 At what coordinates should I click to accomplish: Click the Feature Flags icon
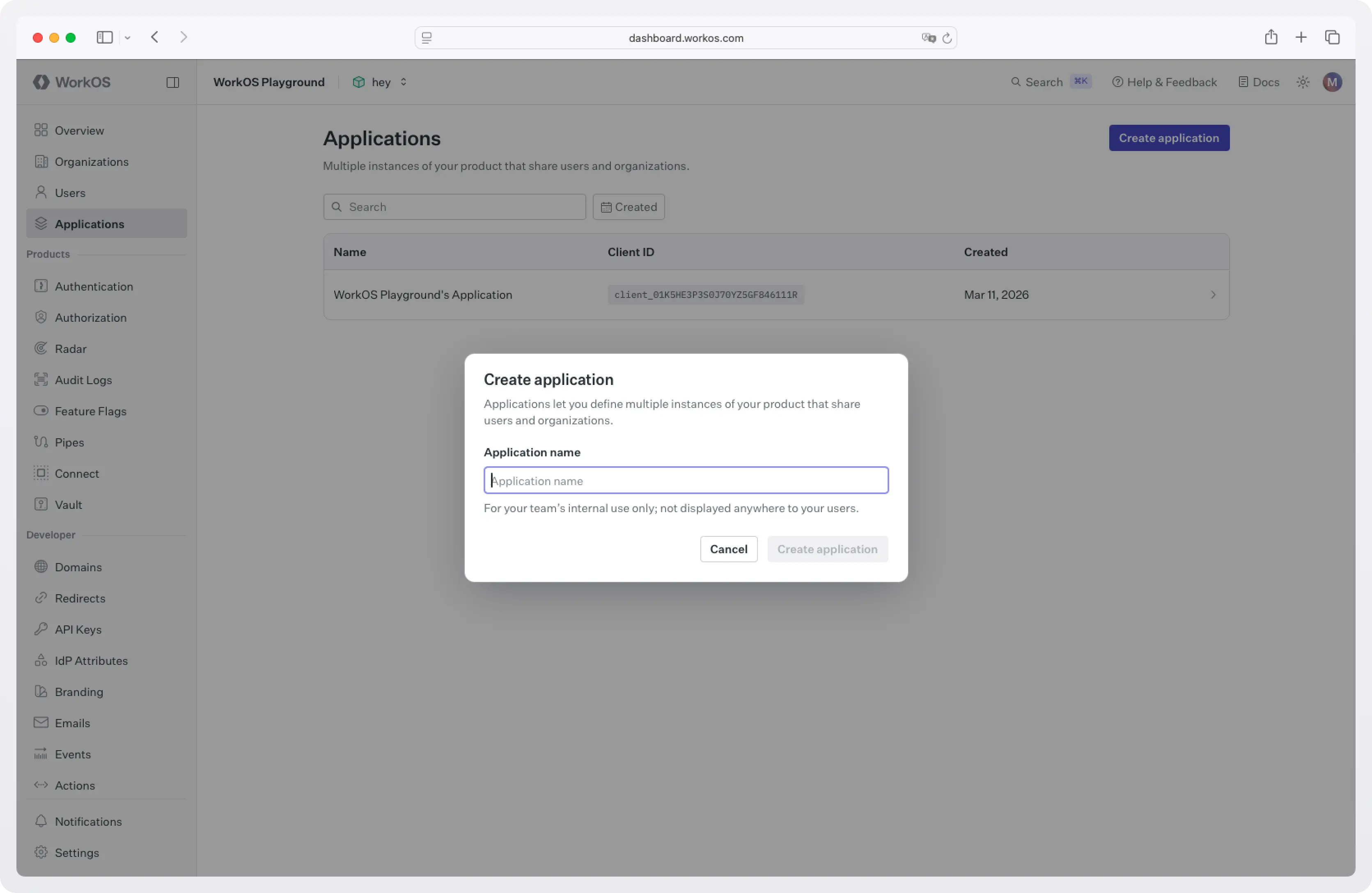click(41, 410)
